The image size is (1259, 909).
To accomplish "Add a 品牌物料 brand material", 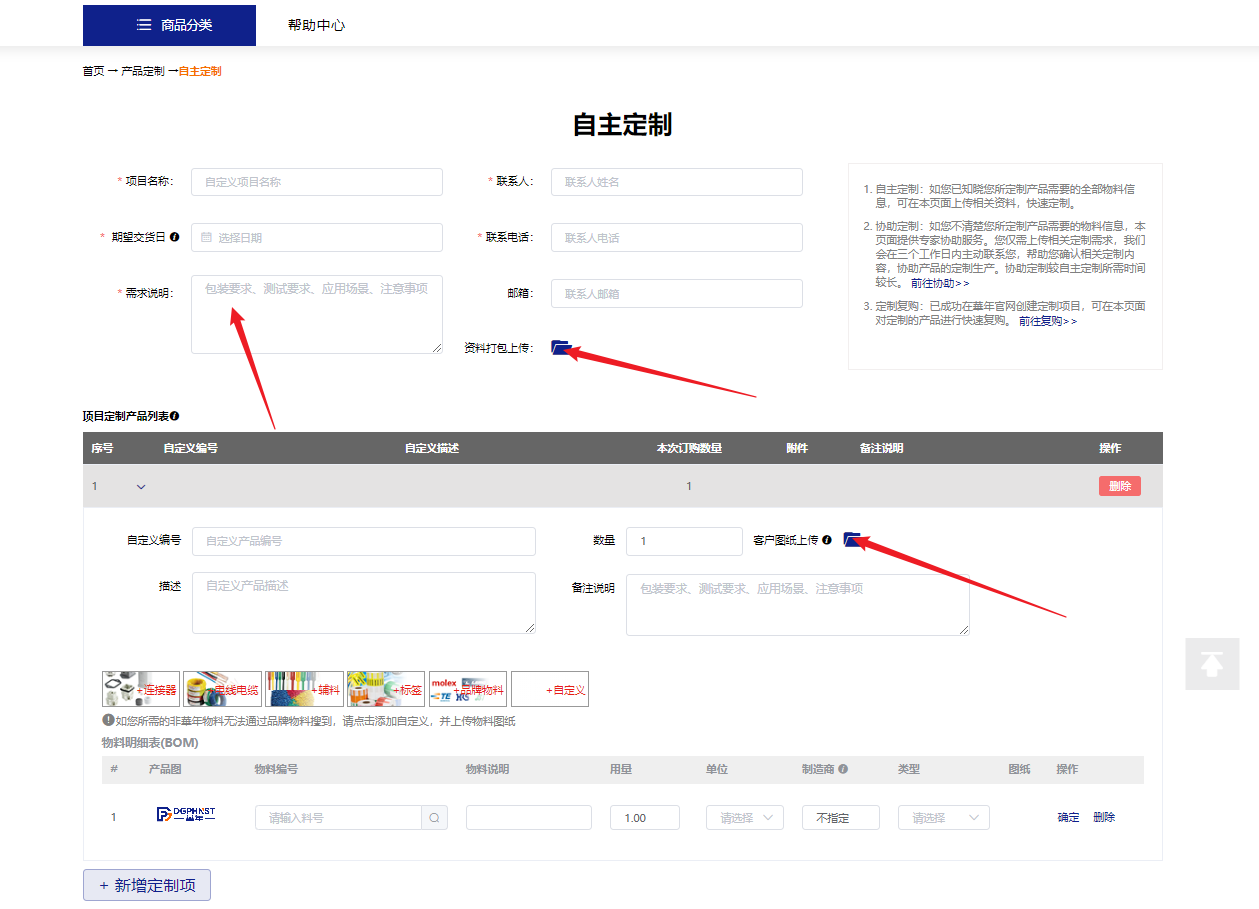I will pyautogui.click(x=468, y=689).
